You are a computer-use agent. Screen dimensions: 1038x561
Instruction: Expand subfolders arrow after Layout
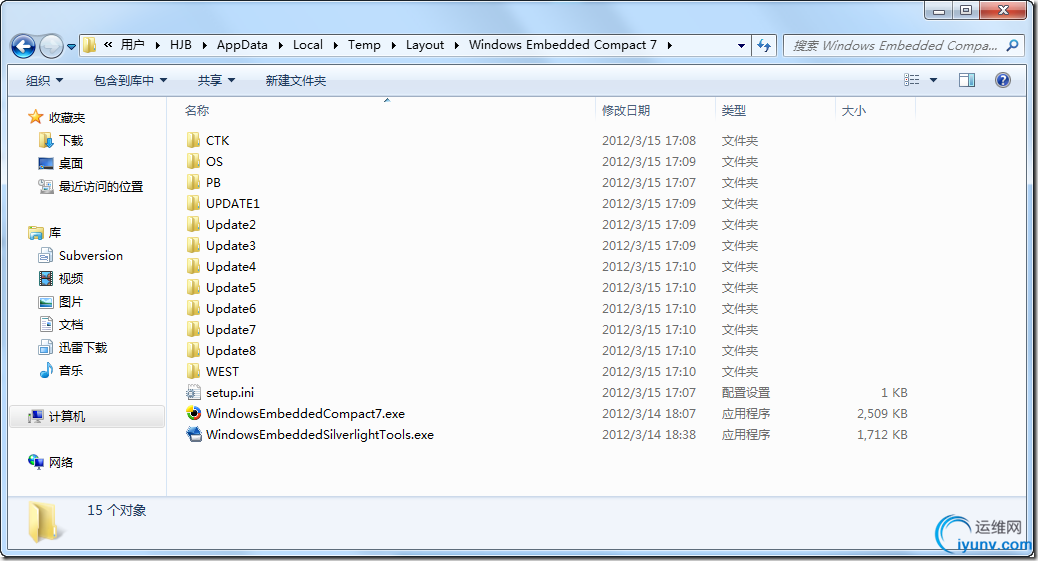(x=457, y=45)
